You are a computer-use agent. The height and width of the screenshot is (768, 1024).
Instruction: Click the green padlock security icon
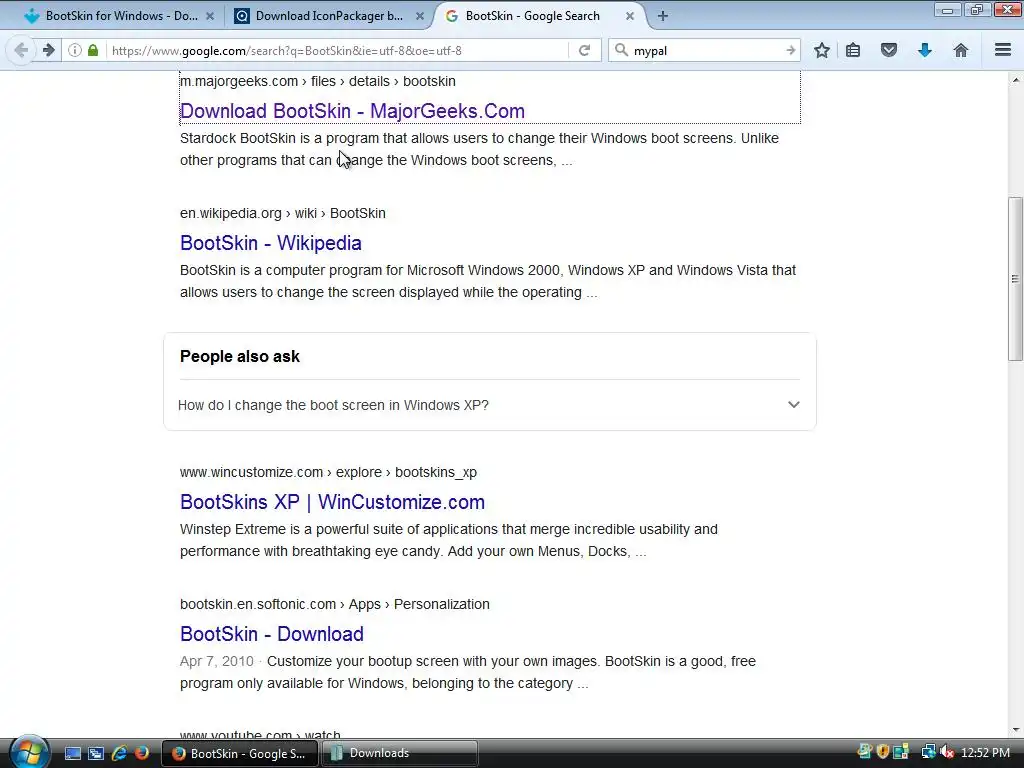coord(93,50)
